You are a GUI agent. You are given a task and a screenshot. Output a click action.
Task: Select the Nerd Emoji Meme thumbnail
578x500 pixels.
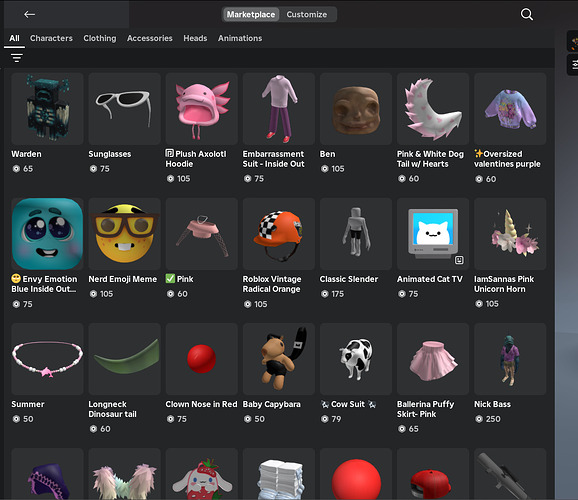coord(124,234)
